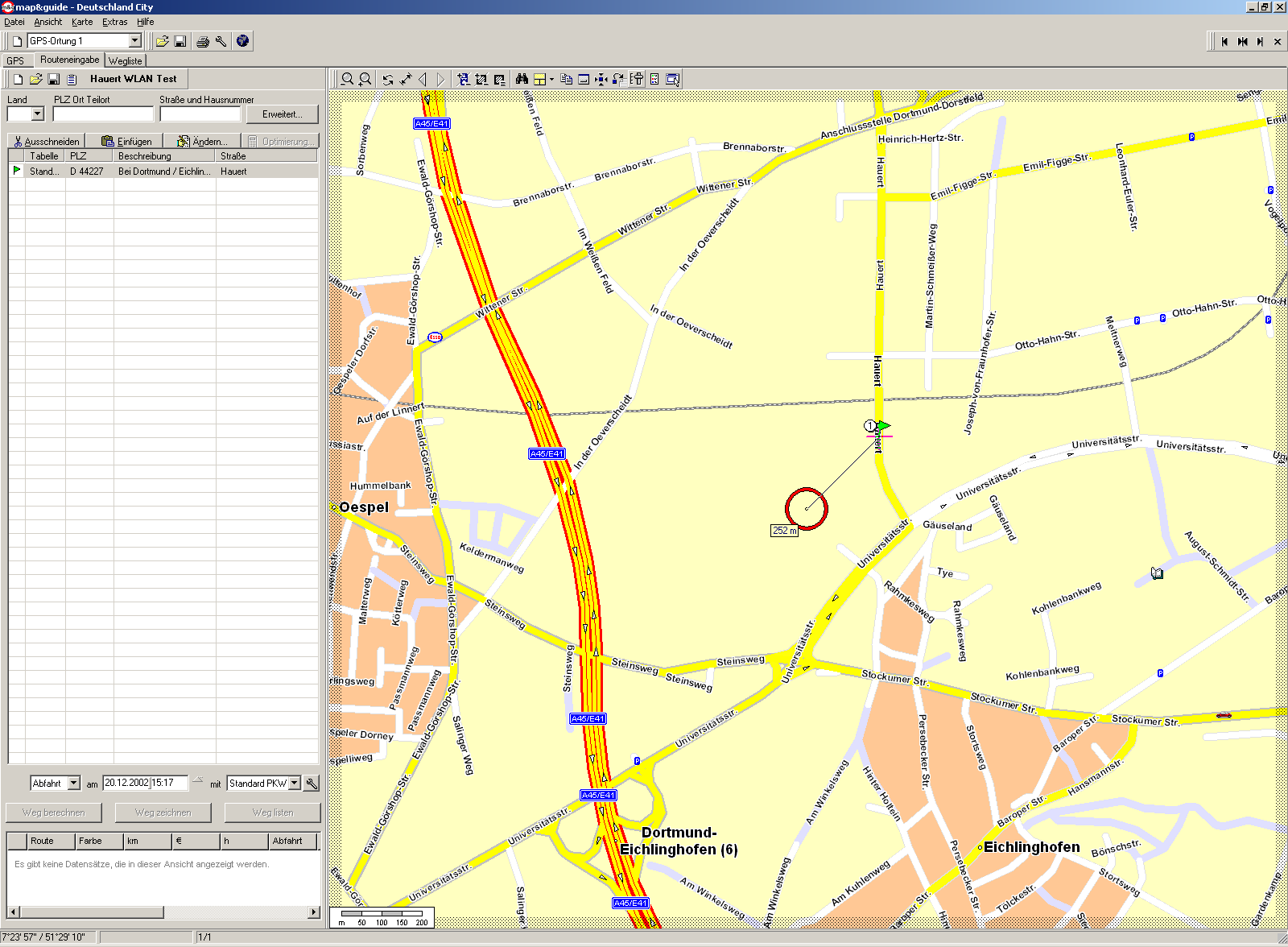1288x947 pixels.
Task: Open file via main toolbar folder icon
Action: [x=162, y=41]
